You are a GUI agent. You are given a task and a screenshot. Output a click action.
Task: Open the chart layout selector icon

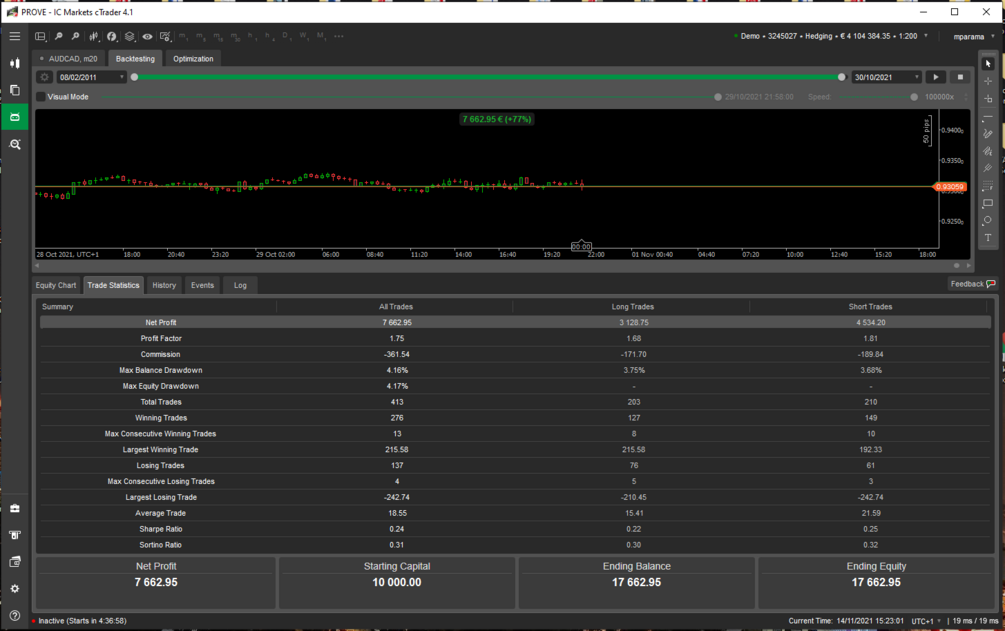[40, 37]
